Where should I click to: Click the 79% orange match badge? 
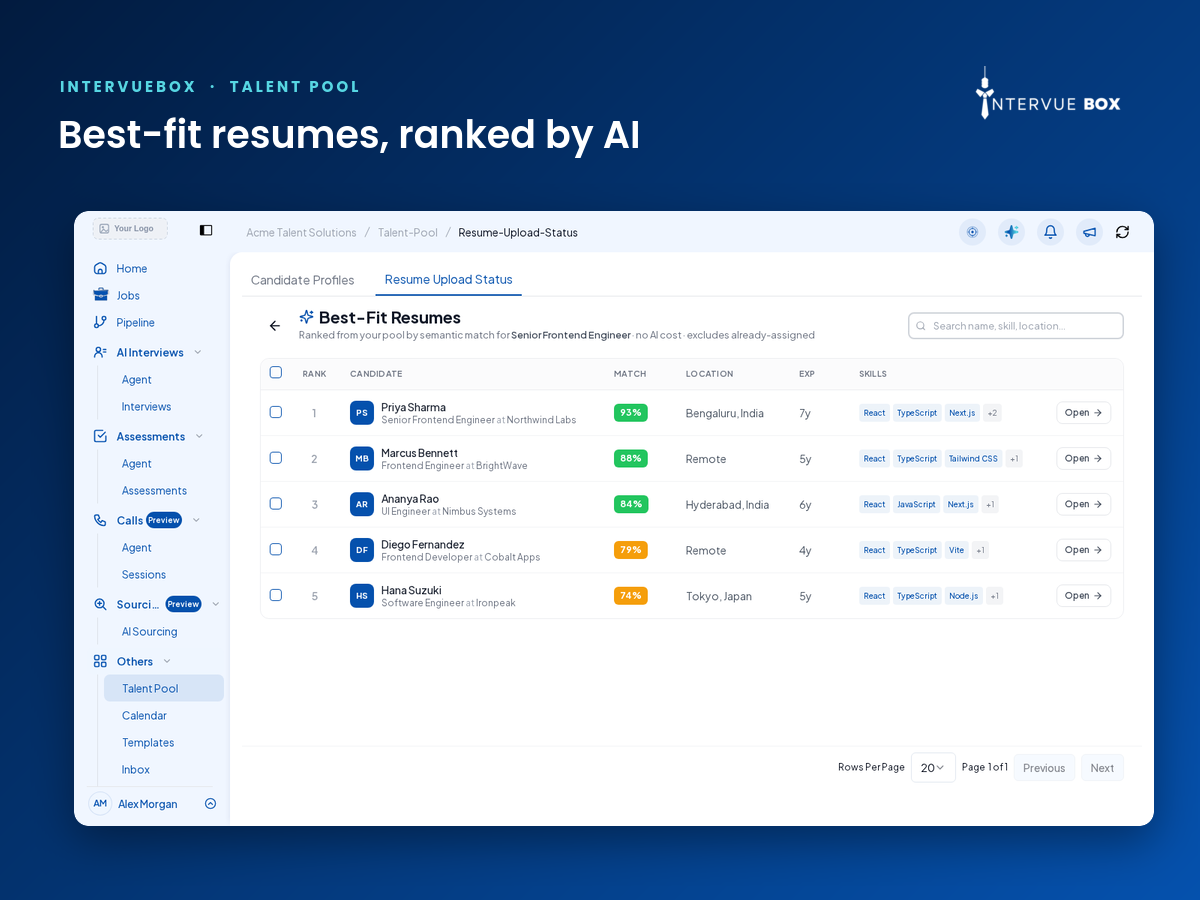coord(631,550)
